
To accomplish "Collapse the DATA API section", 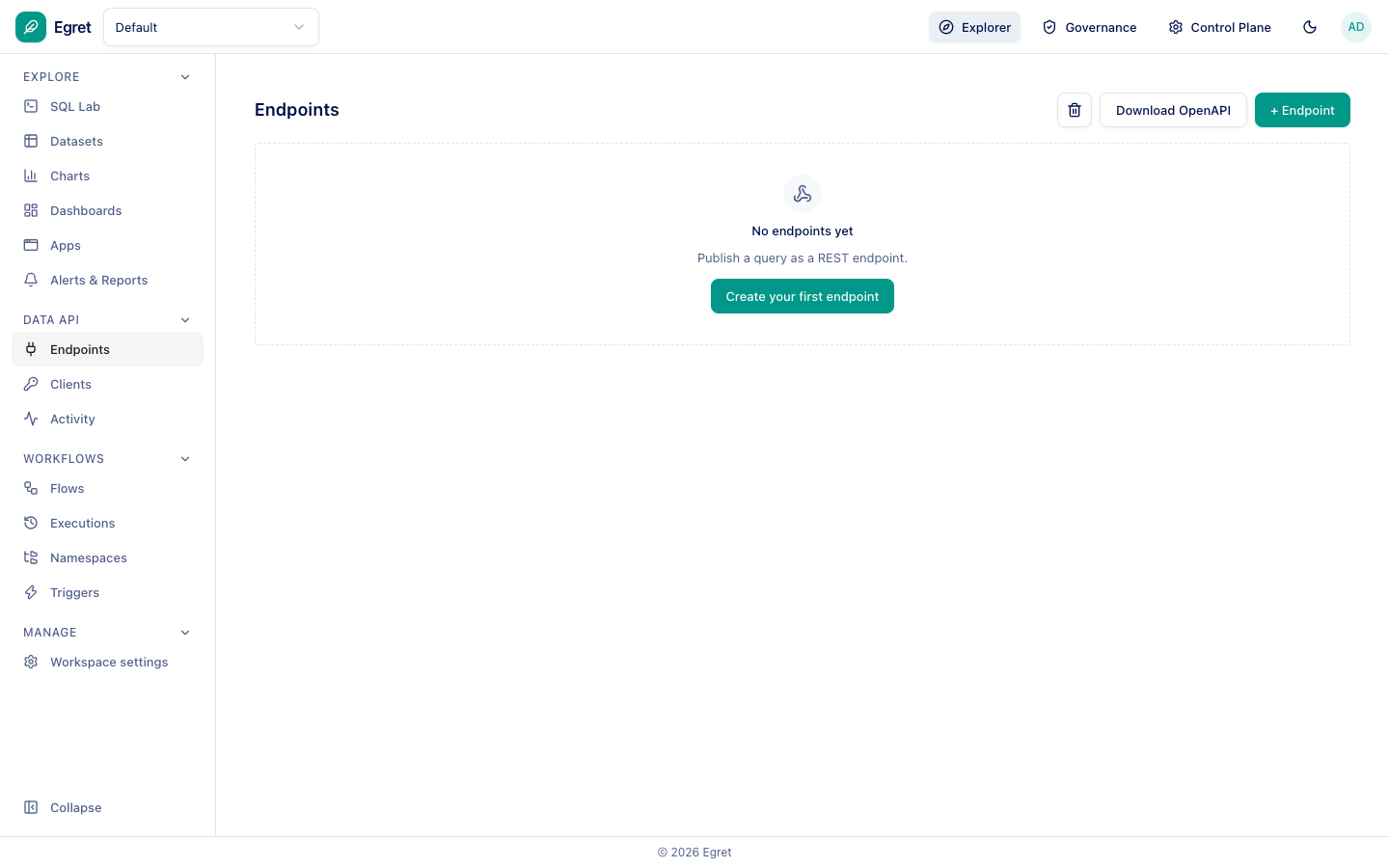I will coord(185,320).
